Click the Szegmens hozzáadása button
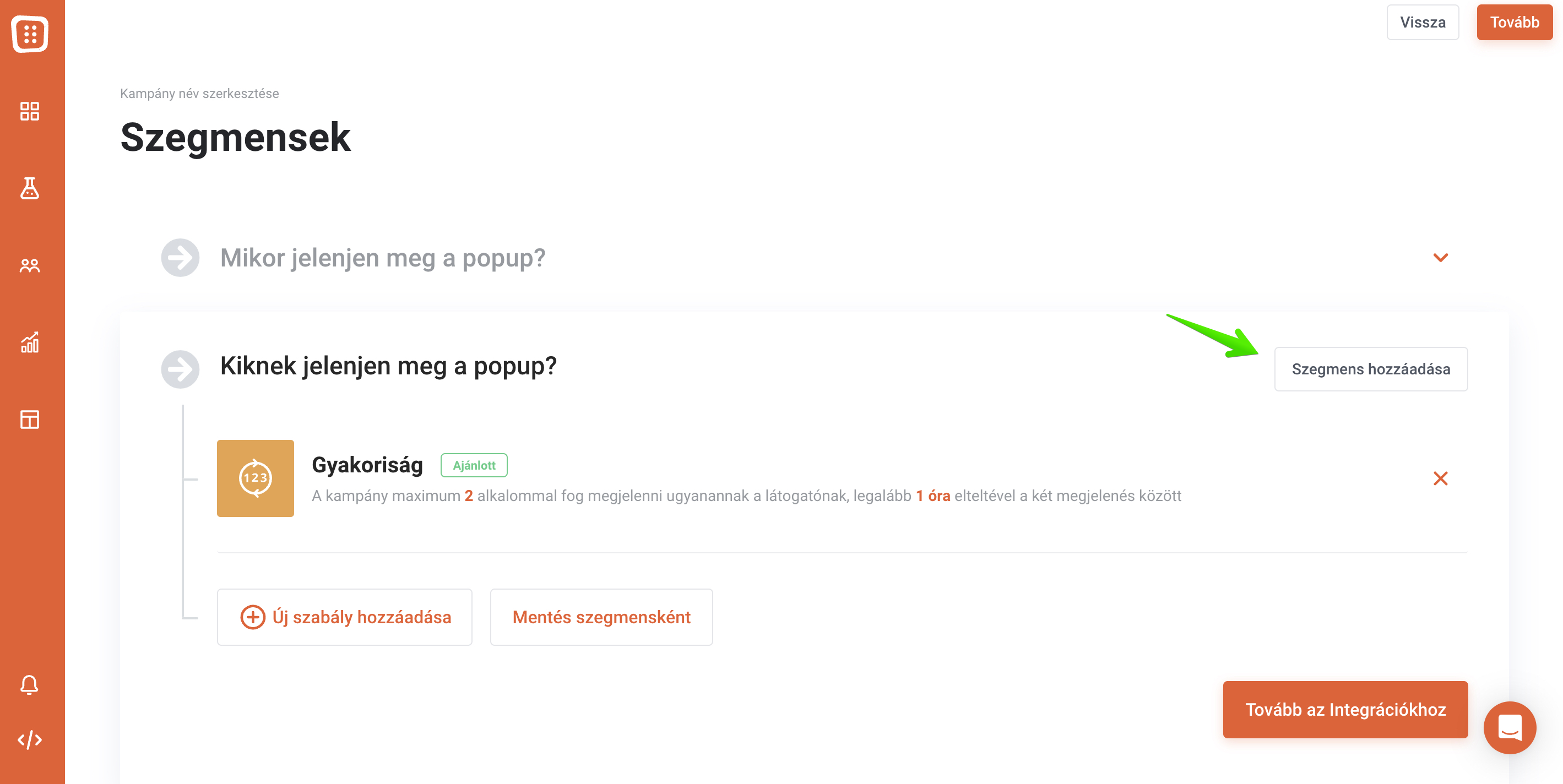Image resolution: width=1563 pixels, height=784 pixels. coord(1371,369)
